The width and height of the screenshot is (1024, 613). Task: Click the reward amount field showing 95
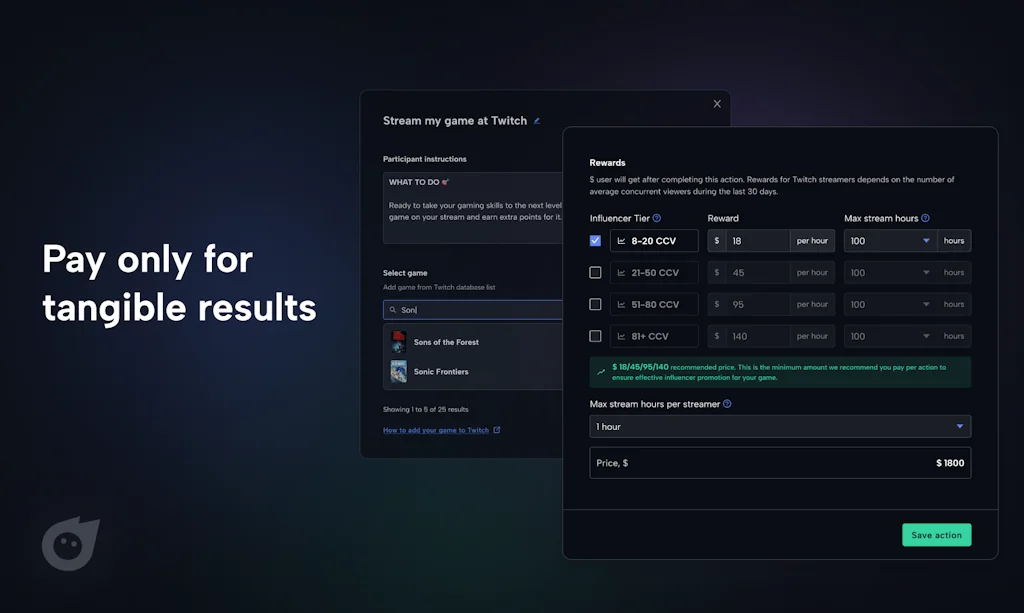758,304
